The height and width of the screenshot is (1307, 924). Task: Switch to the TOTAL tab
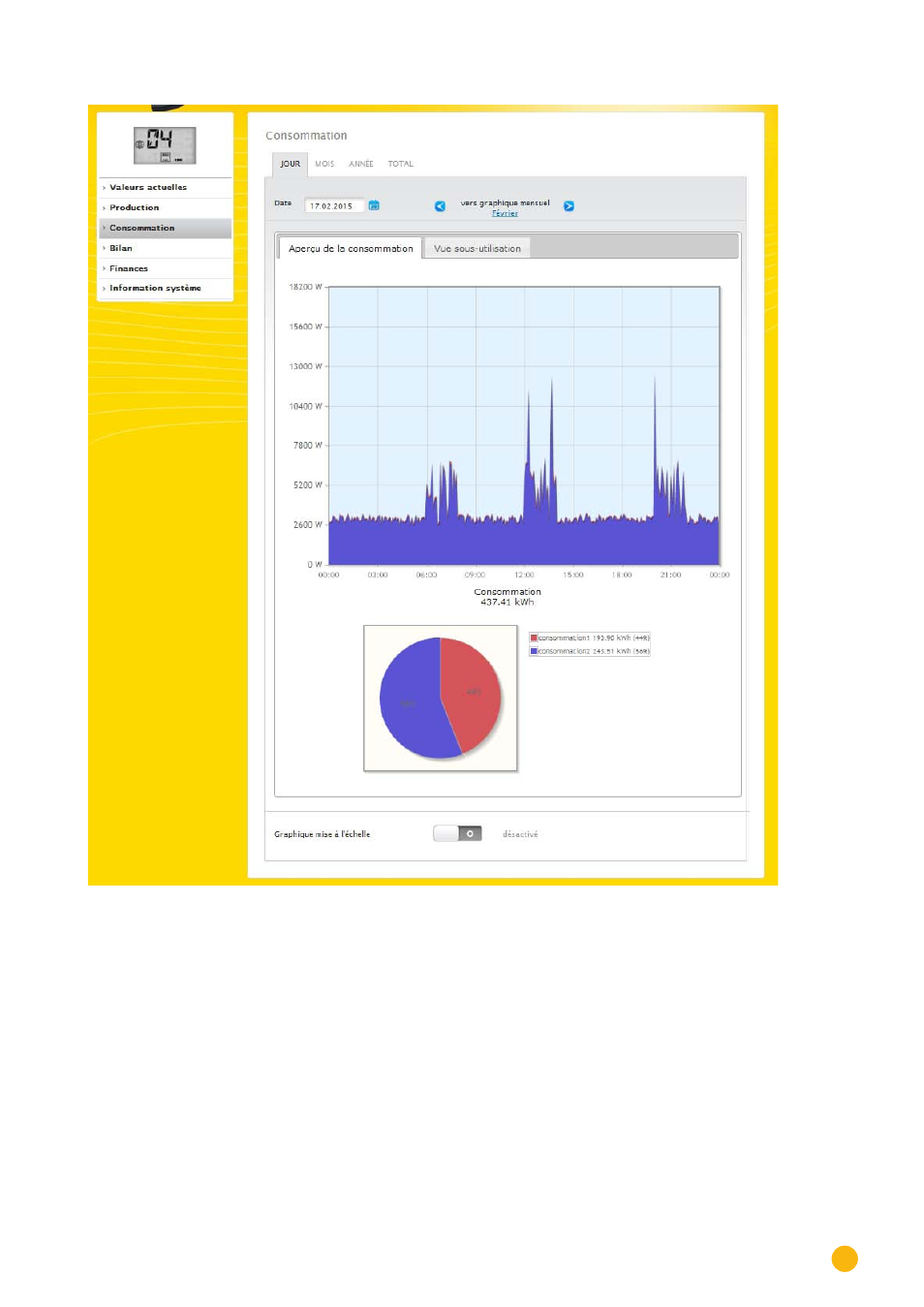(x=401, y=165)
